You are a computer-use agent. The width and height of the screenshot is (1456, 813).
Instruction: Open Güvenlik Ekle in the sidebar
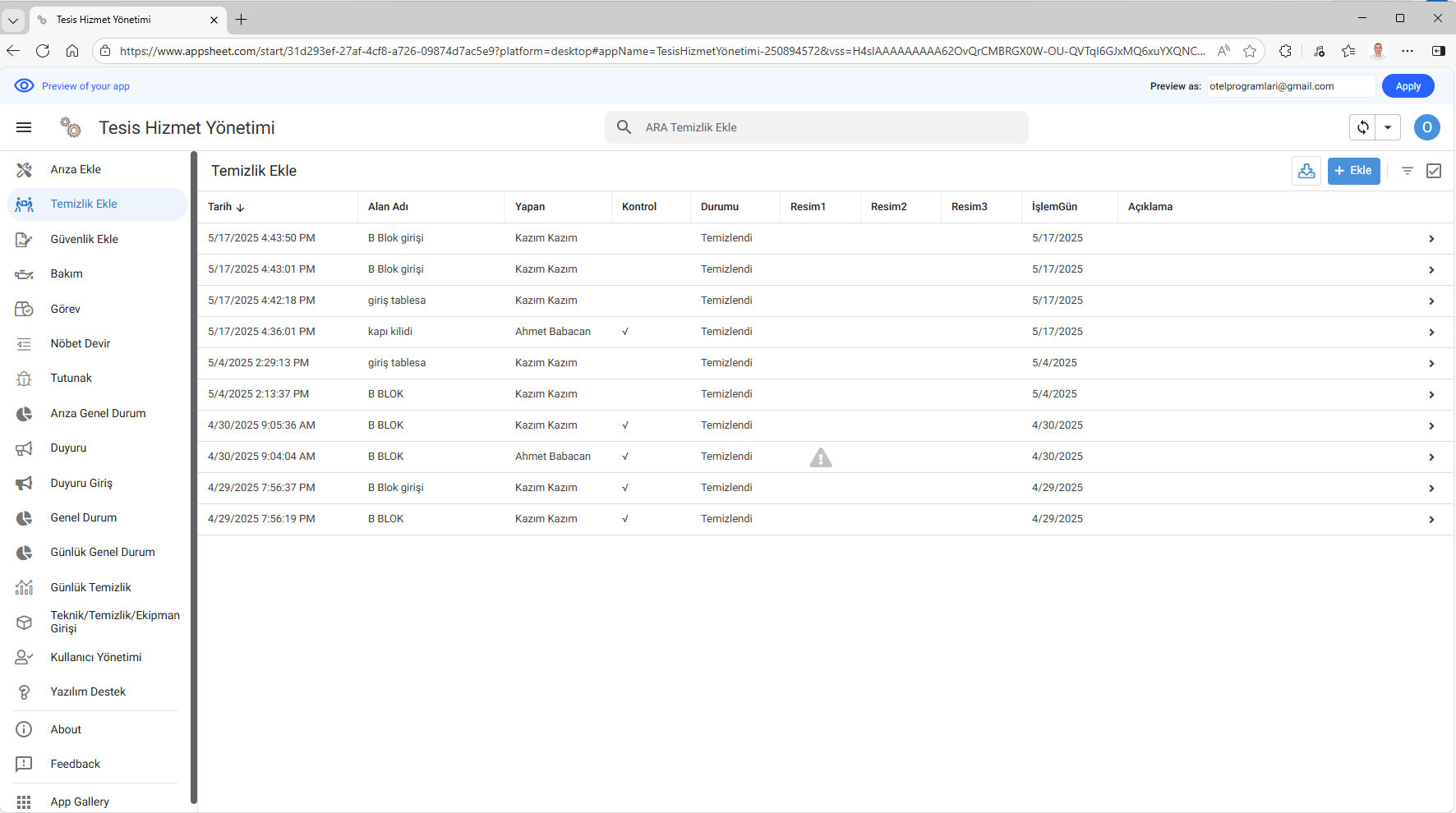click(x=84, y=239)
